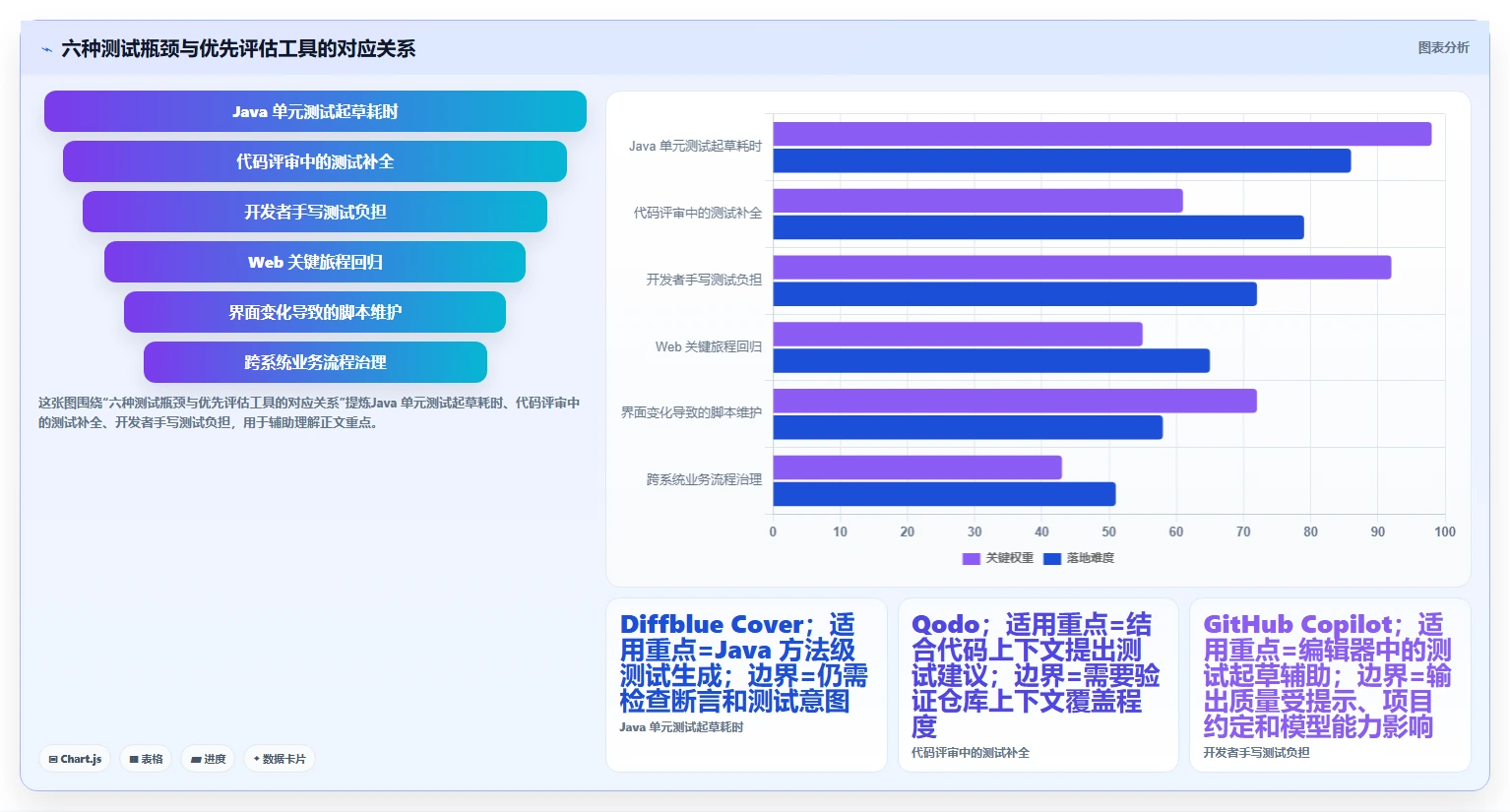
Task: Select the Java 单元测试起草耗时 funnel bar
Action: 315,111
